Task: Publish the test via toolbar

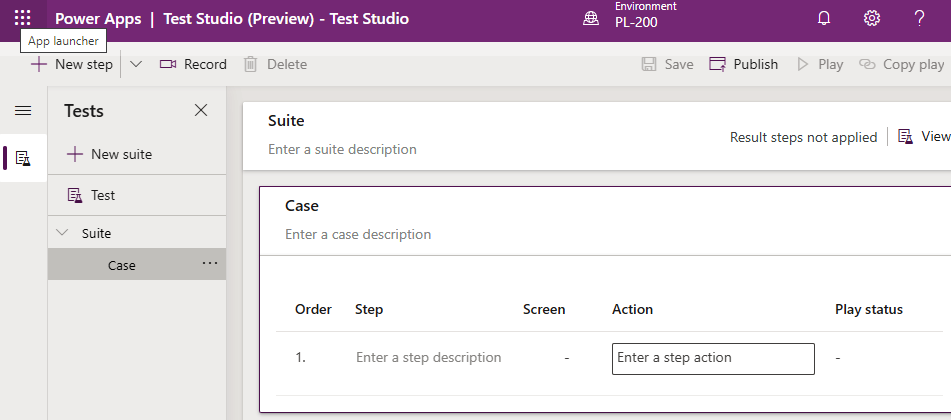Action: (744, 64)
